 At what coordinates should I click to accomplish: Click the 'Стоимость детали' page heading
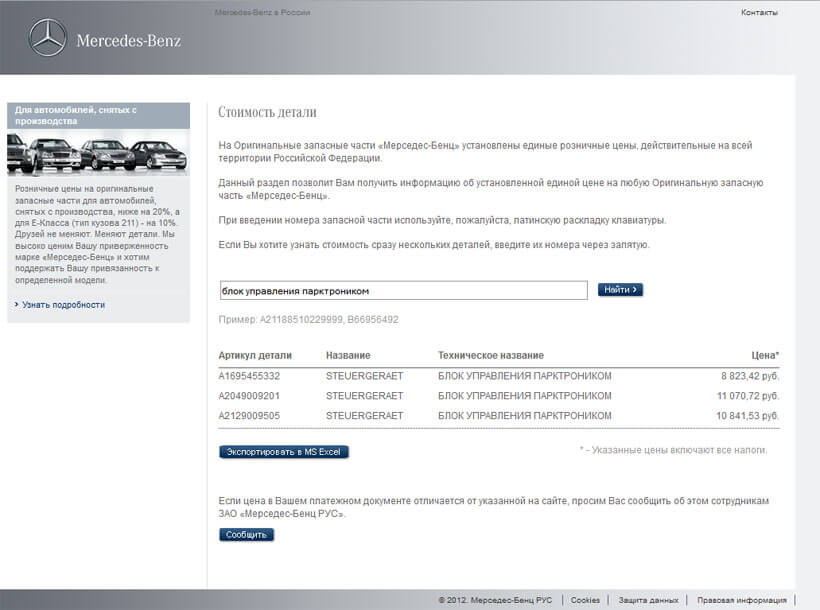[267, 112]
